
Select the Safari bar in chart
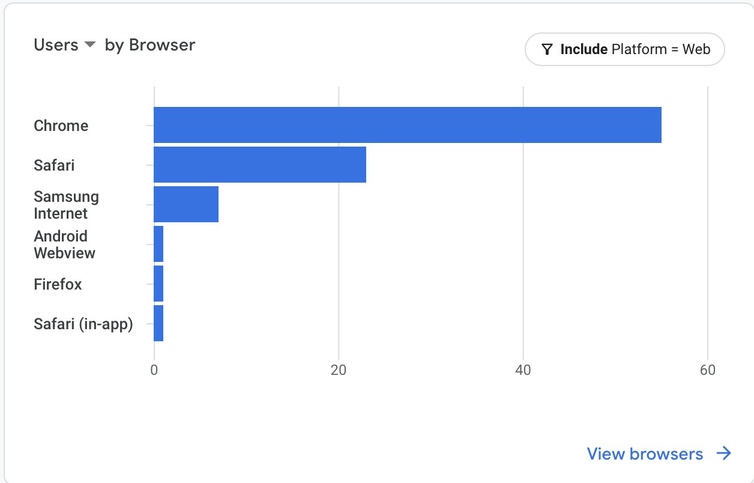click(x=260, y=165)
